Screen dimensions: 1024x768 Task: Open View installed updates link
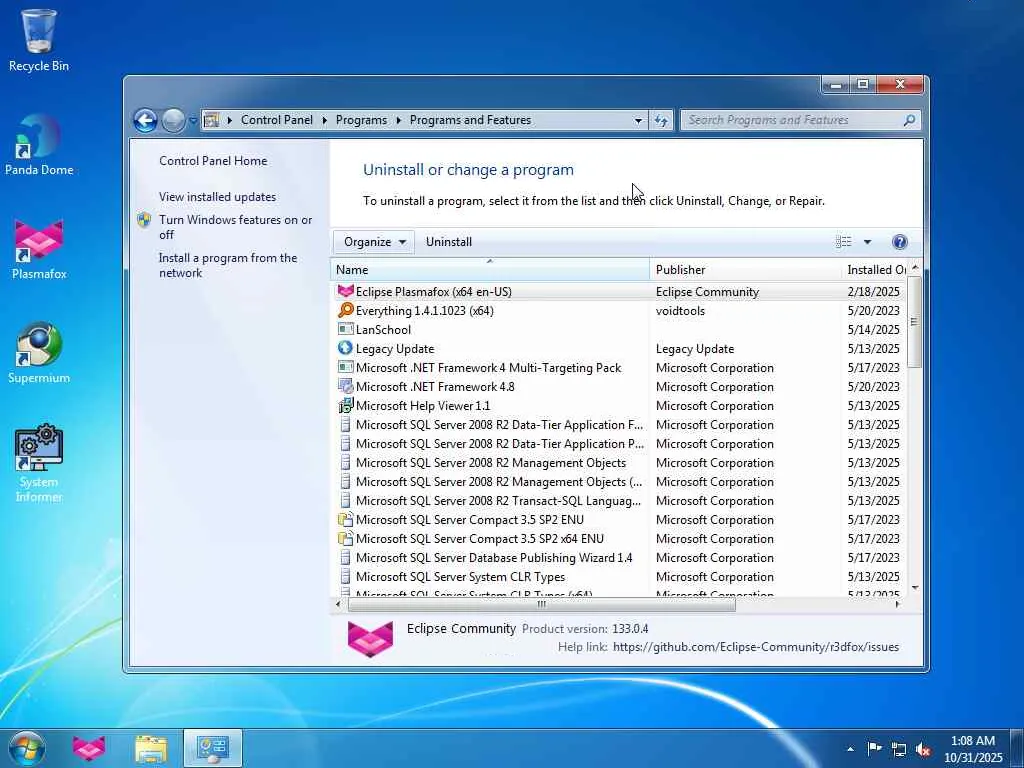click(x=217, y=197)
